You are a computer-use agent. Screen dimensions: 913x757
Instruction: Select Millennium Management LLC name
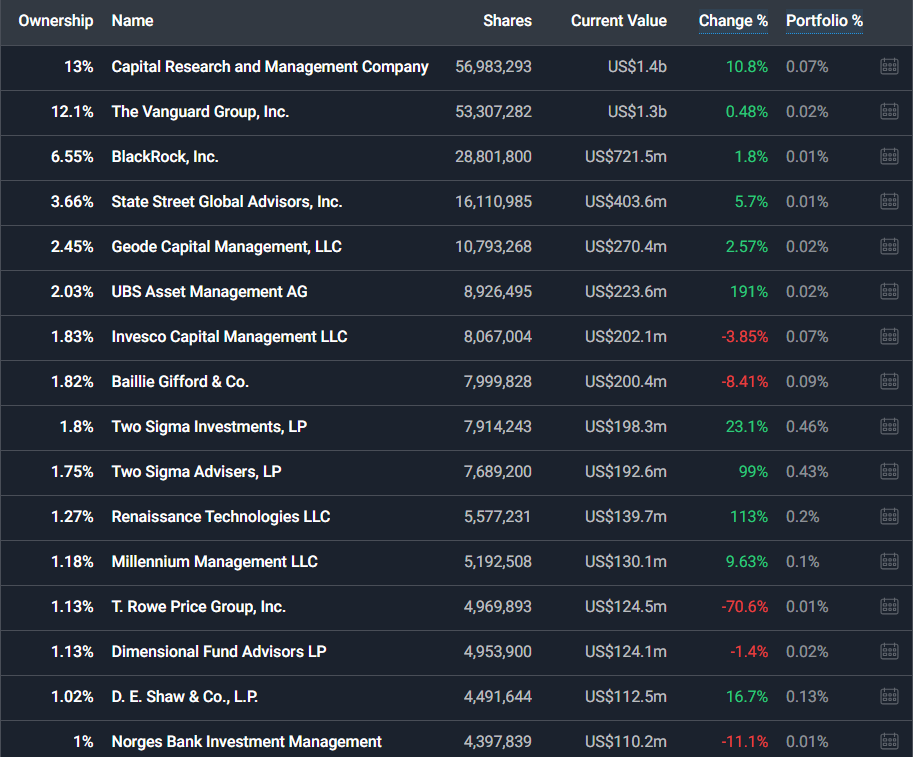pos(214,561)
